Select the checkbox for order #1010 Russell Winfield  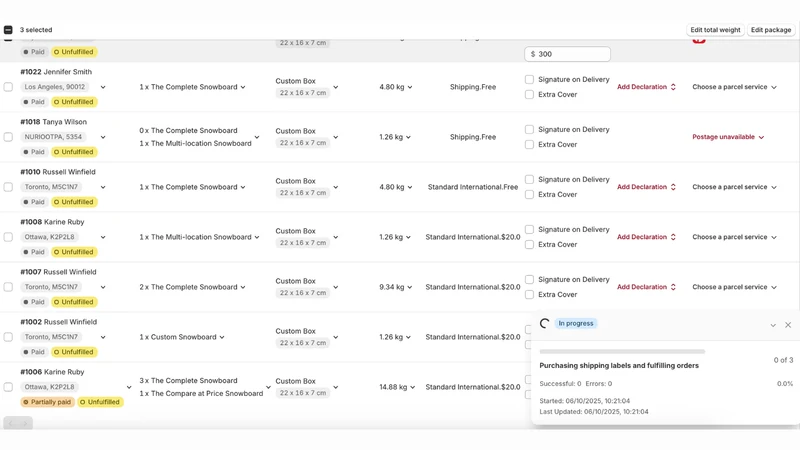click(8, 187)
